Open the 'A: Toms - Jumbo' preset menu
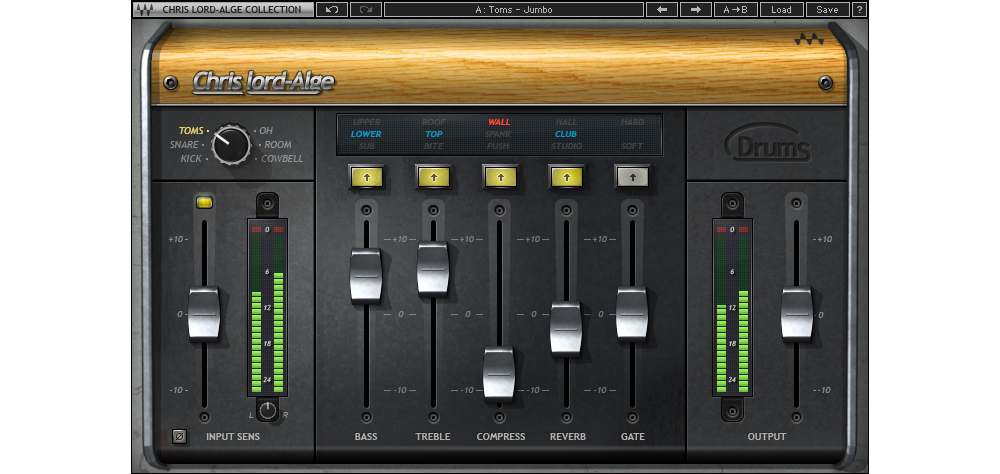 point(514,10)
